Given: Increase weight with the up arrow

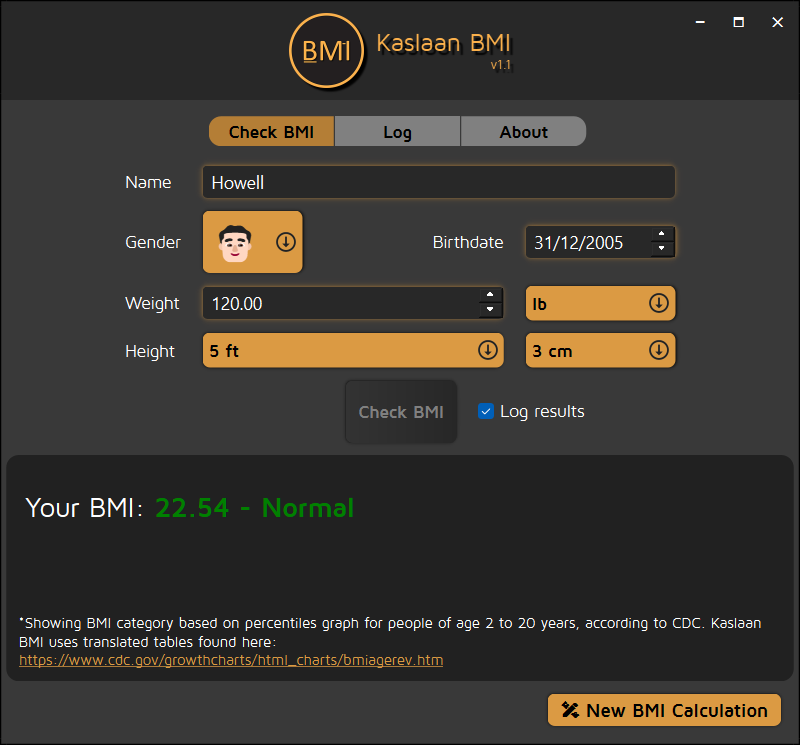Looking at the screenshot, I should coord(490,295).
